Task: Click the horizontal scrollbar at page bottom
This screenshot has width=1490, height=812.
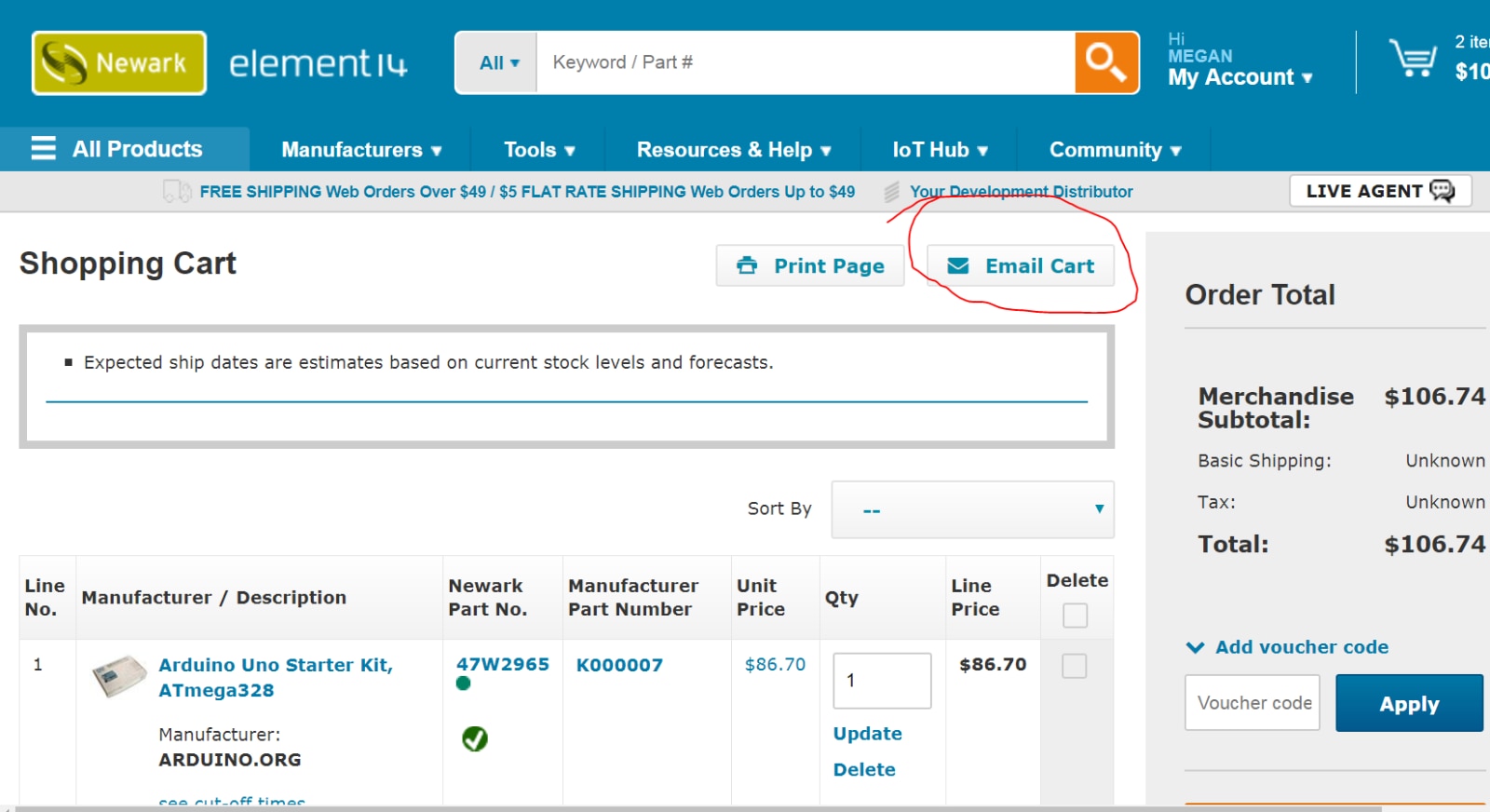Action: (698, 808)
